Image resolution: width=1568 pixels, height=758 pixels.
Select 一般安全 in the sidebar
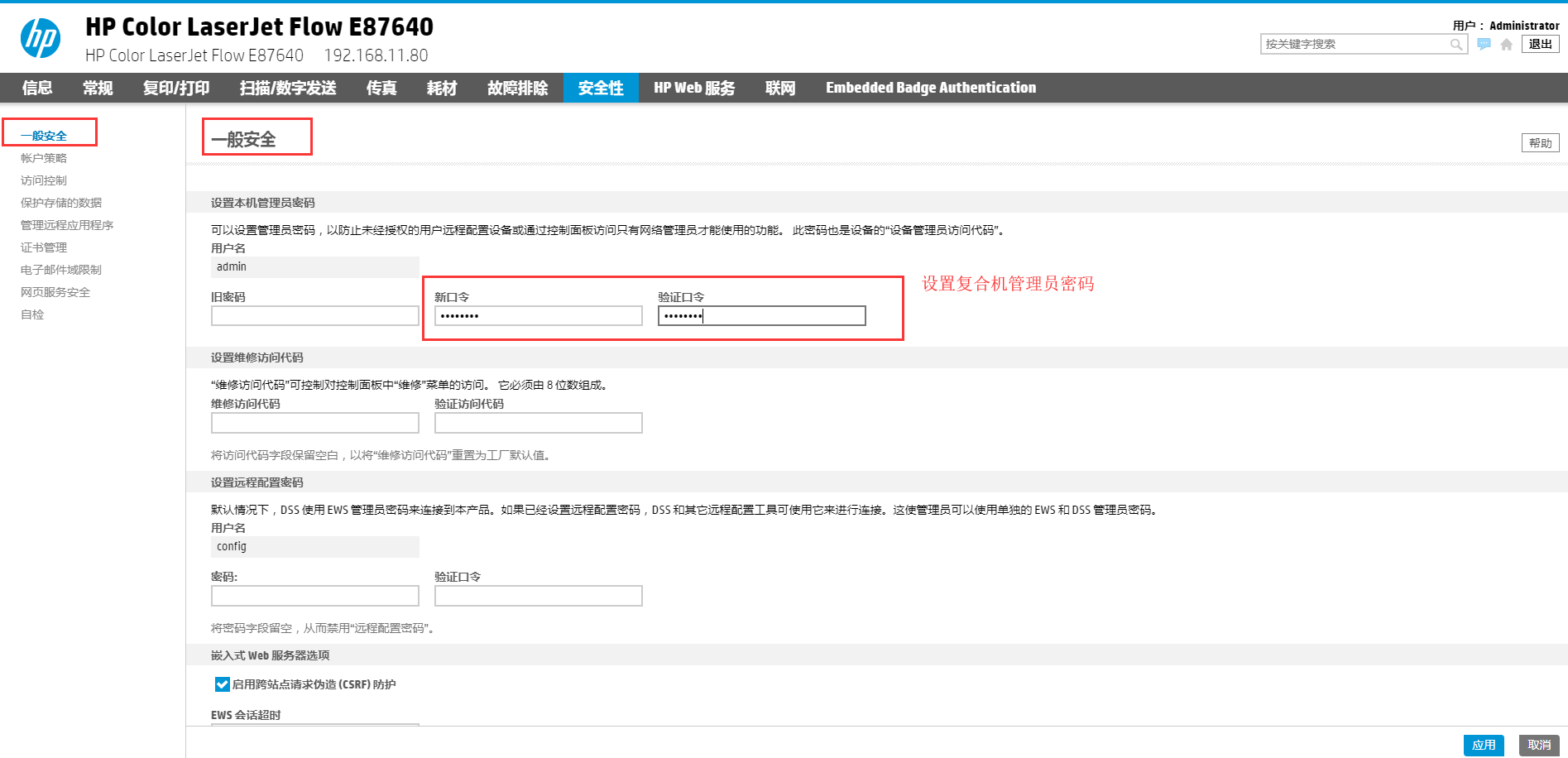(44, 136)
